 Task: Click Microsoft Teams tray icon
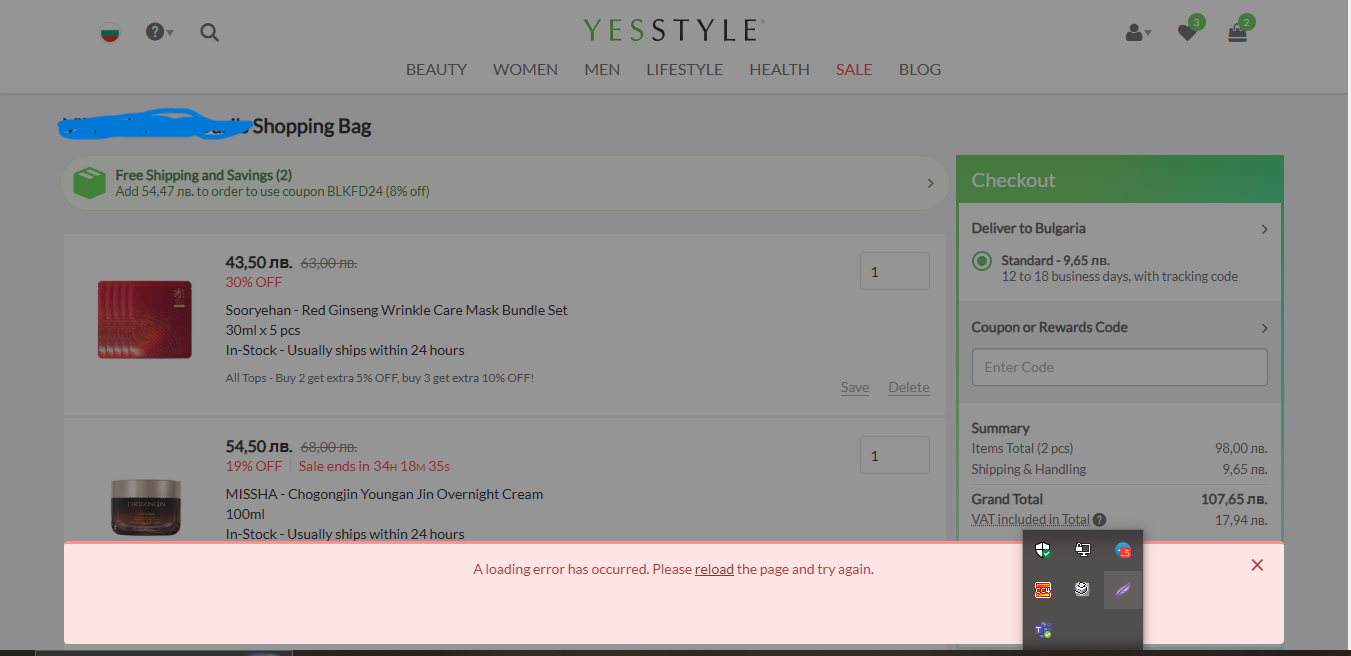pyautogui.click(x=1043, y=630)
